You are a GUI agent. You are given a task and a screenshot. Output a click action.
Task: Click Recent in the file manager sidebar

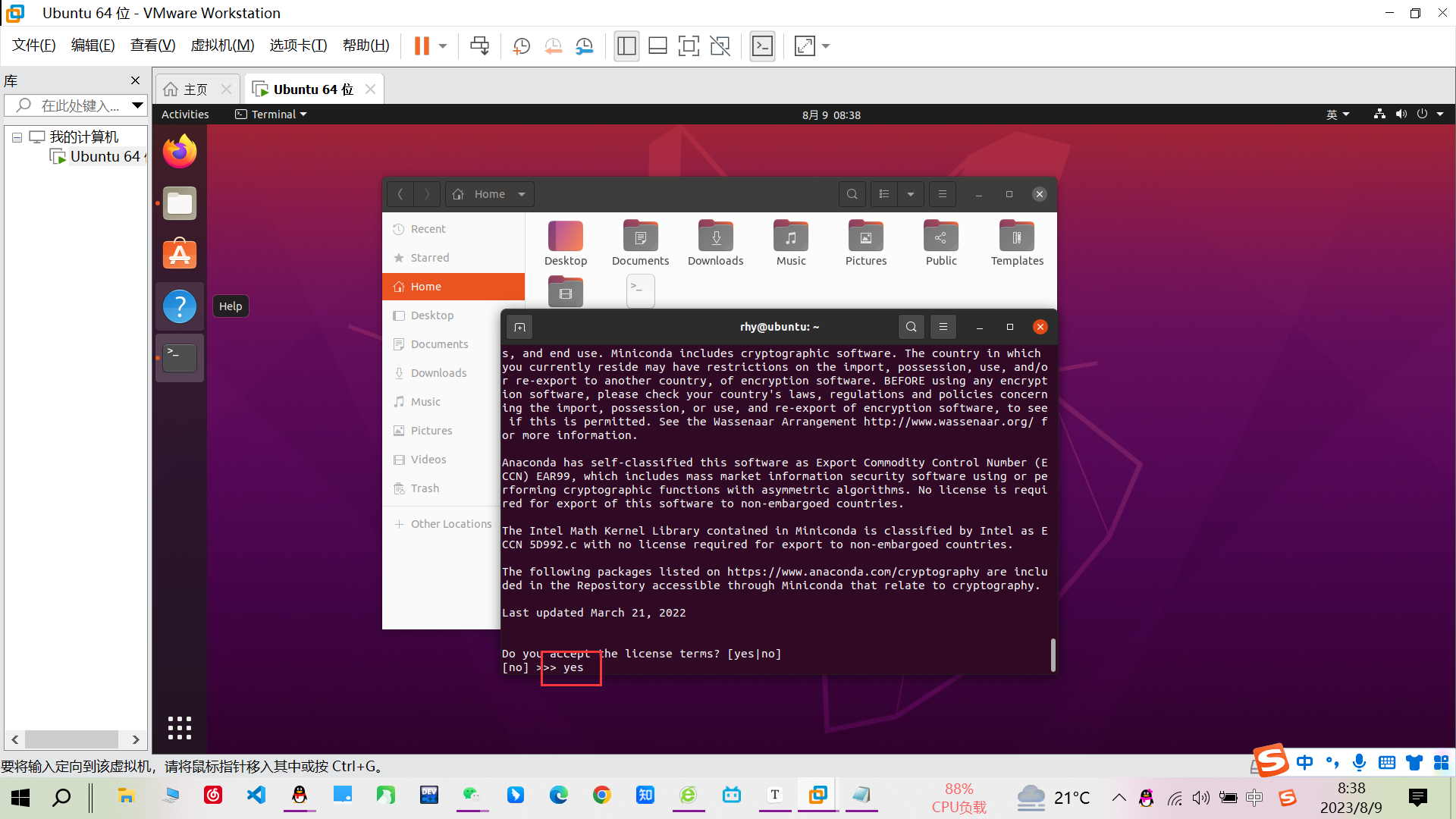tap(428, 228)
